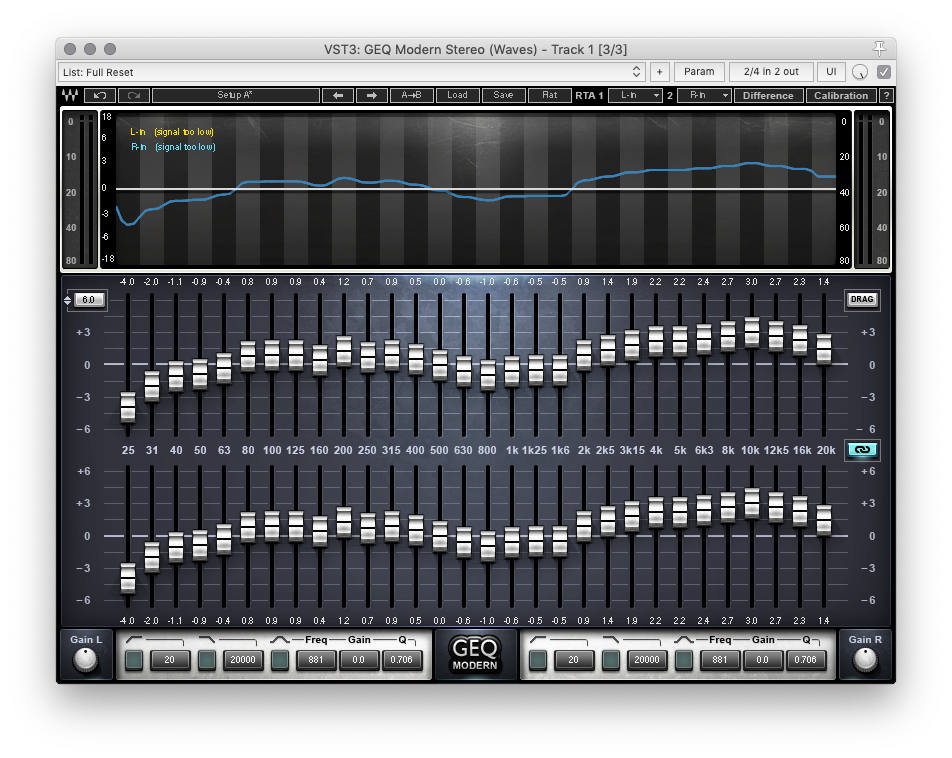Image resolution: width=952 pixels, height=758 pixels.
Task: Open the WaveSystem menu via Waves logo icon
Action: click(x=69, y=95)
